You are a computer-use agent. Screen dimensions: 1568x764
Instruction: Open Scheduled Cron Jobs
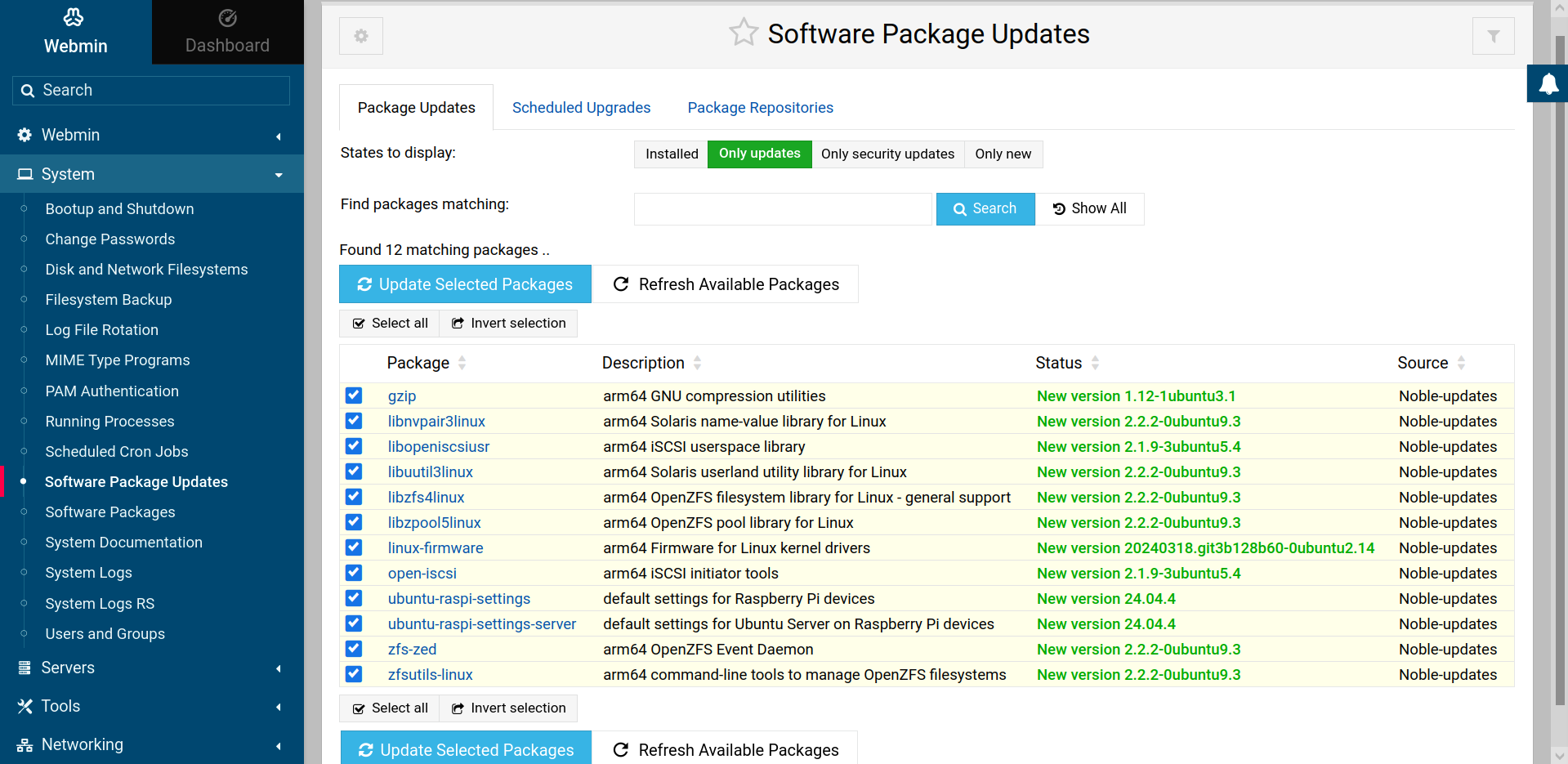tap(117, 452)
